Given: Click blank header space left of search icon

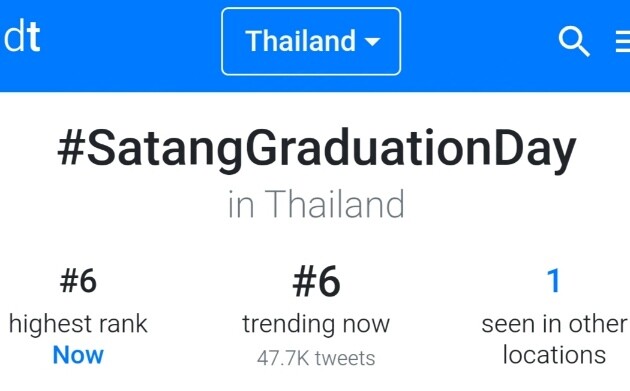Looking at the screenshot, I should (x=478, y=44).
